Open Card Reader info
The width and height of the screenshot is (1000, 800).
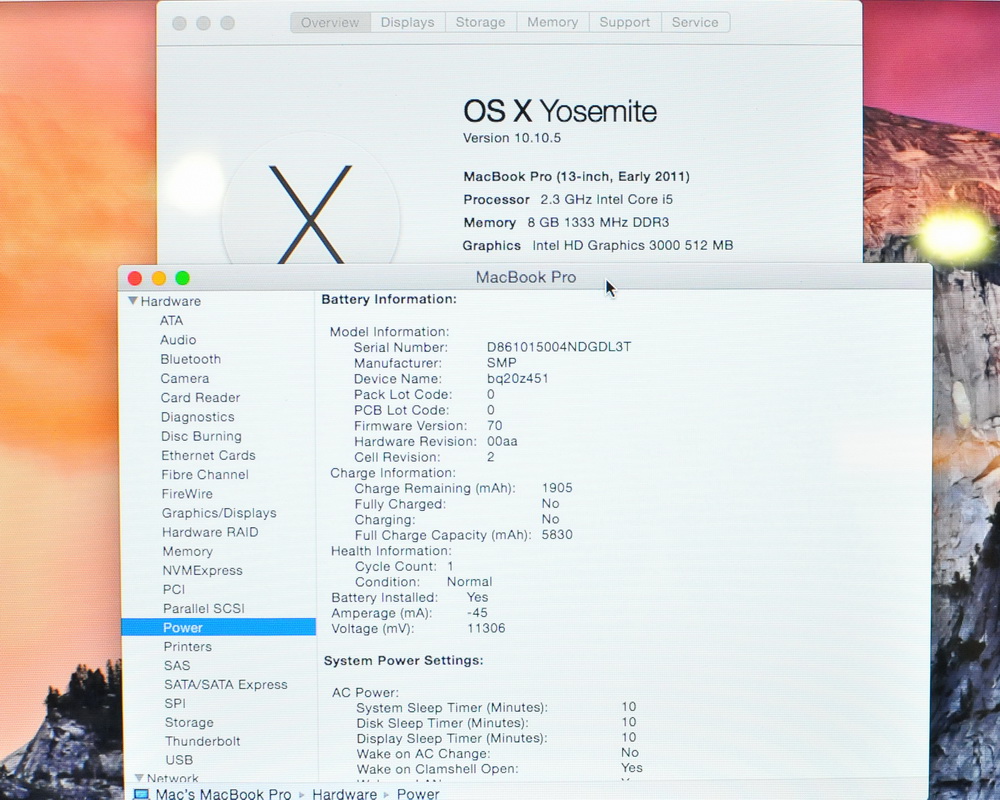(200, 397)
